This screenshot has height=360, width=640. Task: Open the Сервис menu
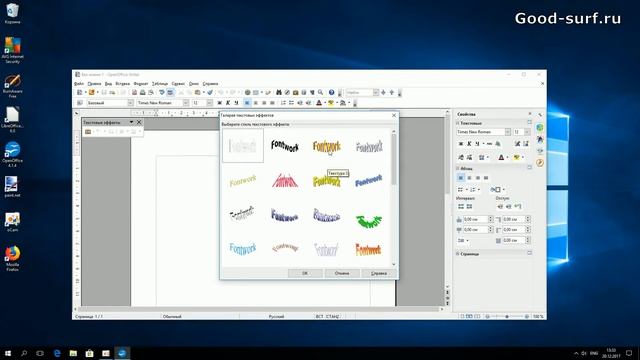click(x=178, y=84)
